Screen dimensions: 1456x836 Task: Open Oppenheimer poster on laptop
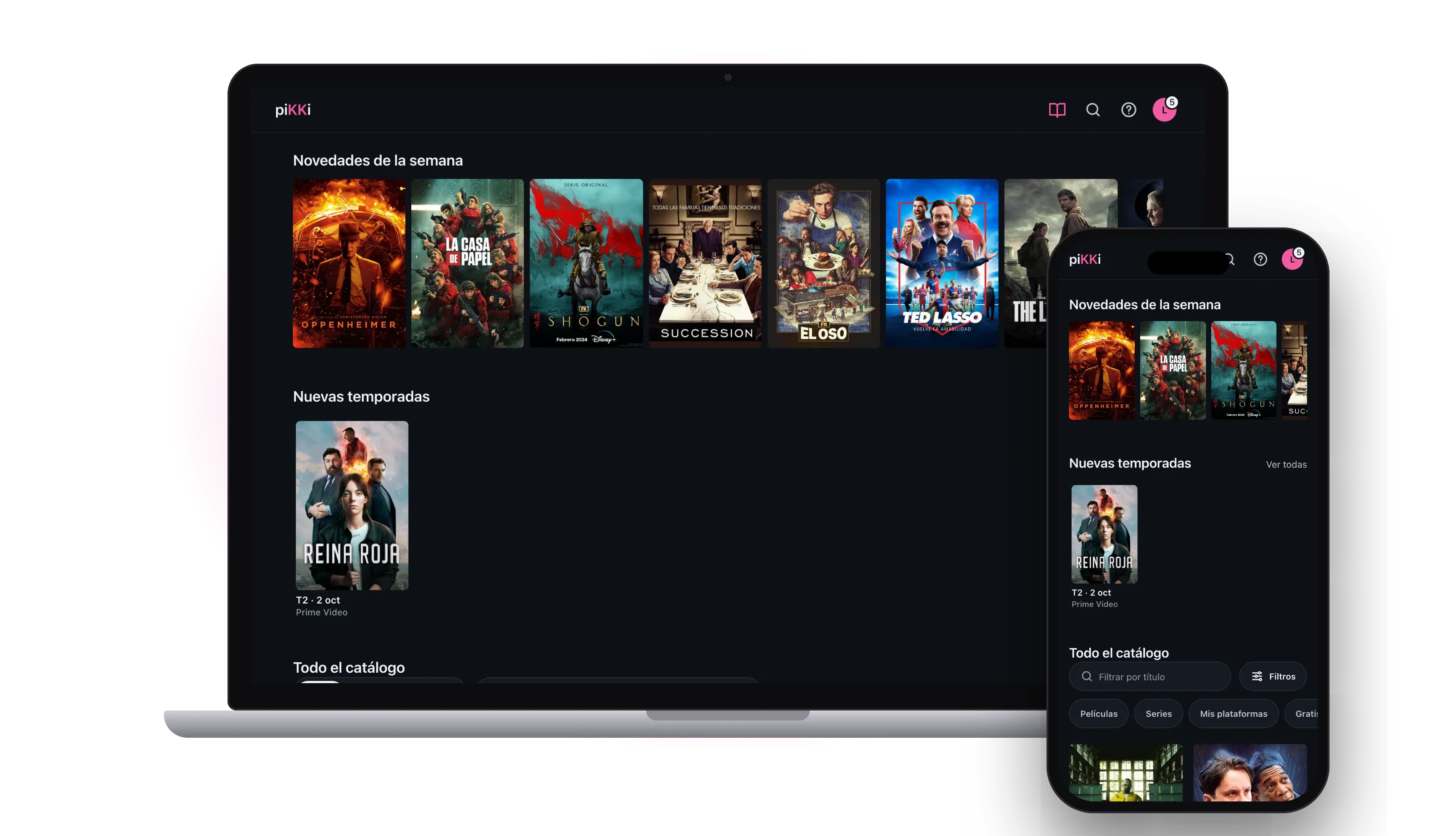tap(349, 263)
